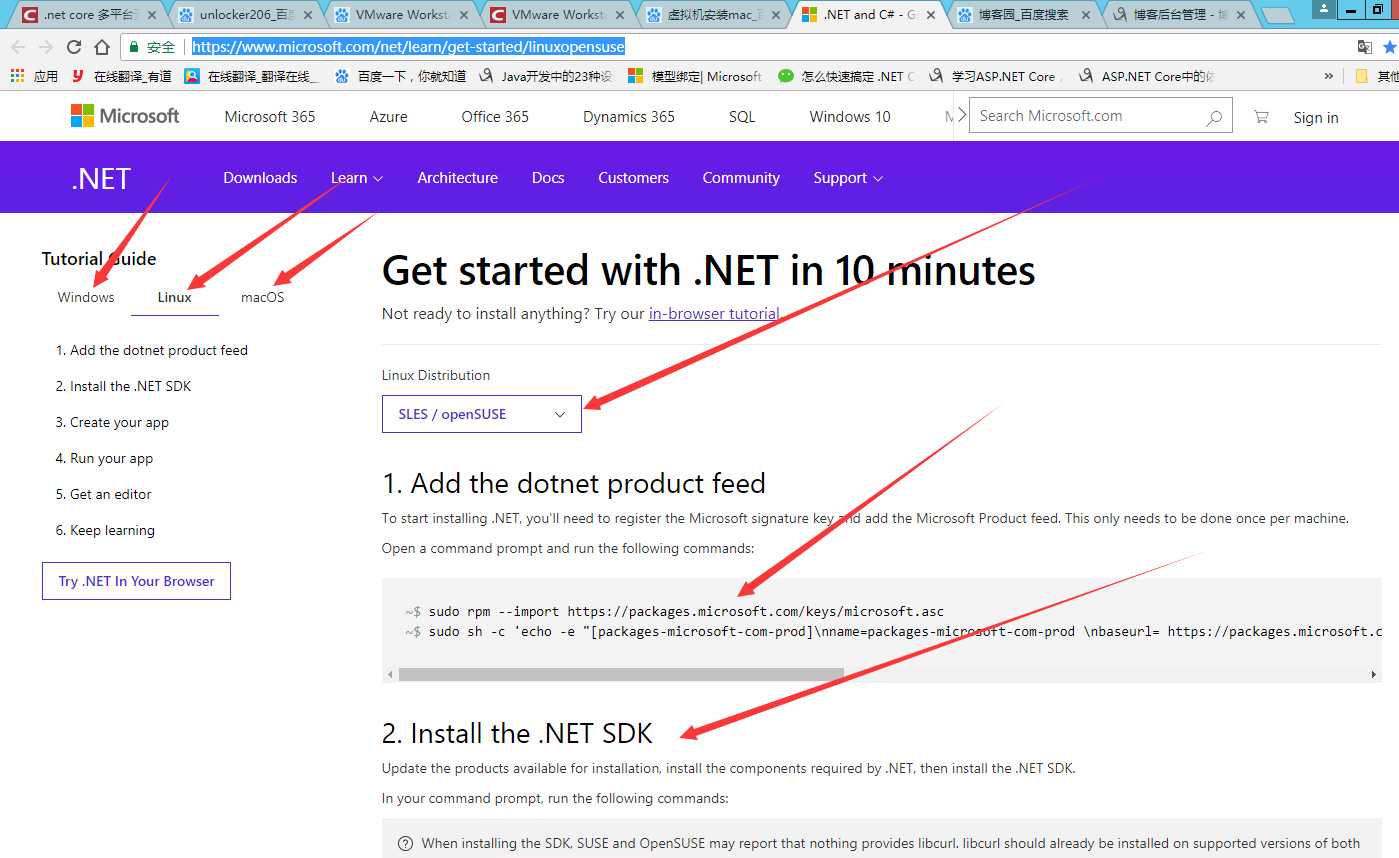
Task: Open Downloads in the .NET menu
Action: coord(260,178)
